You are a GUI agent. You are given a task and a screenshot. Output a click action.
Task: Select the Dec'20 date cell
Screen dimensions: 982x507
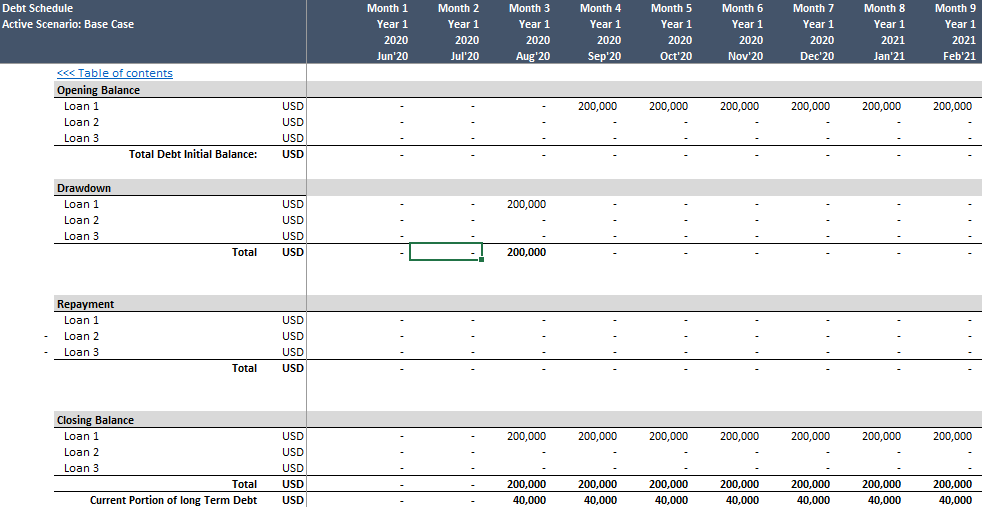tap(819, 56)
